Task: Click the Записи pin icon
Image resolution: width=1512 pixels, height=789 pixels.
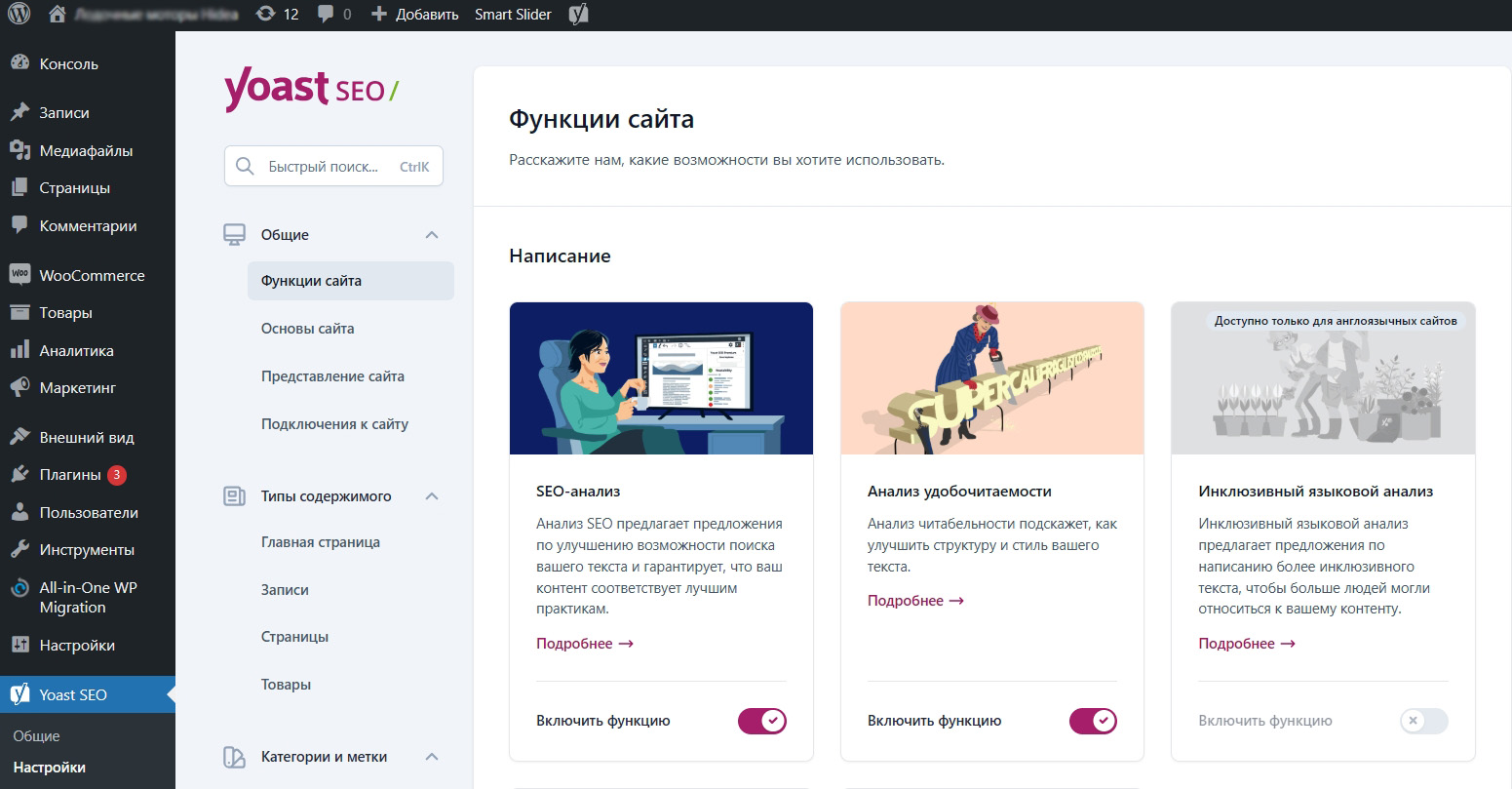Action: pos(19,112)
